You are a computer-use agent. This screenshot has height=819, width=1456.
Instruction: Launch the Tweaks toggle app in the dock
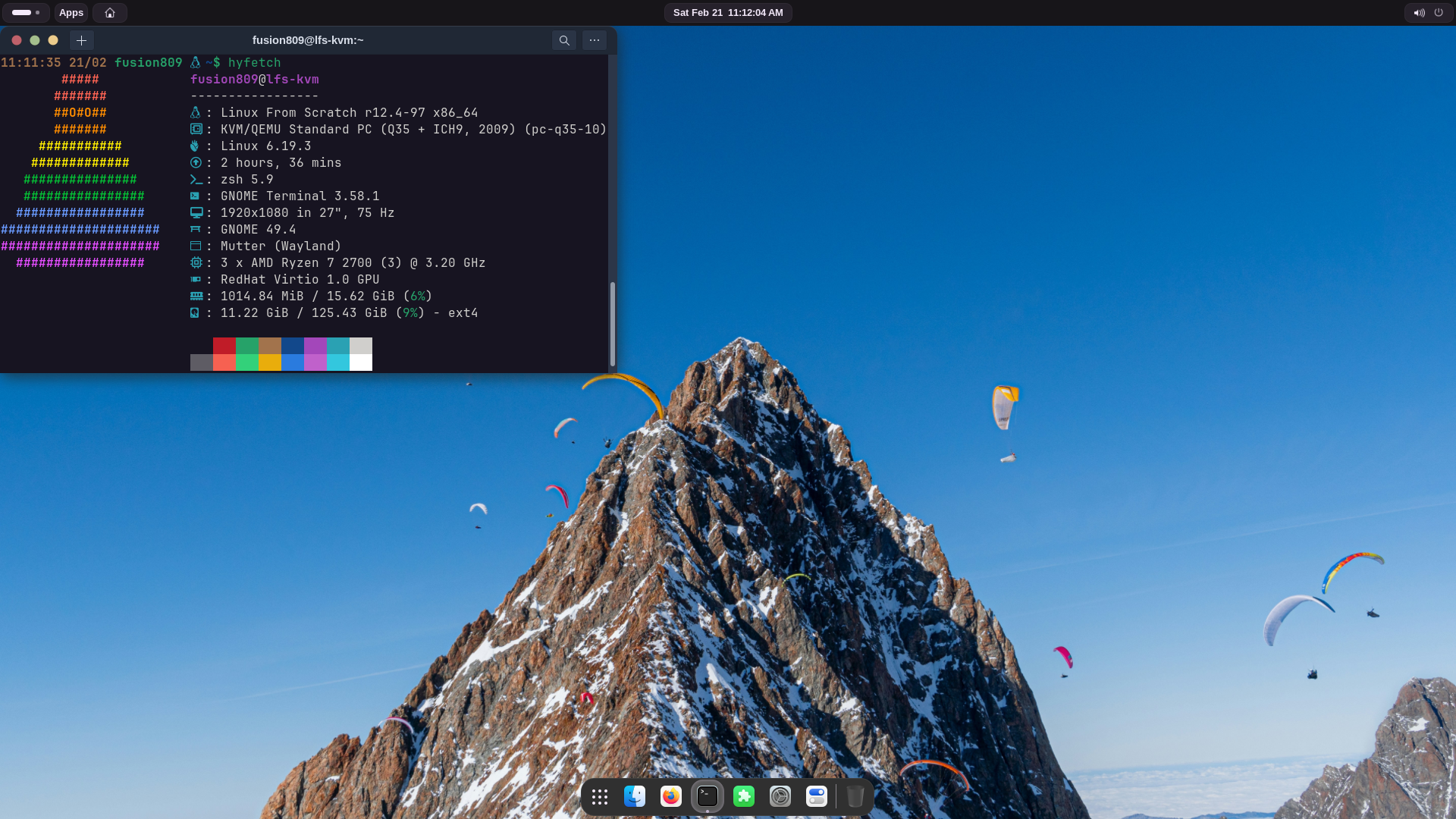point(817,796)
